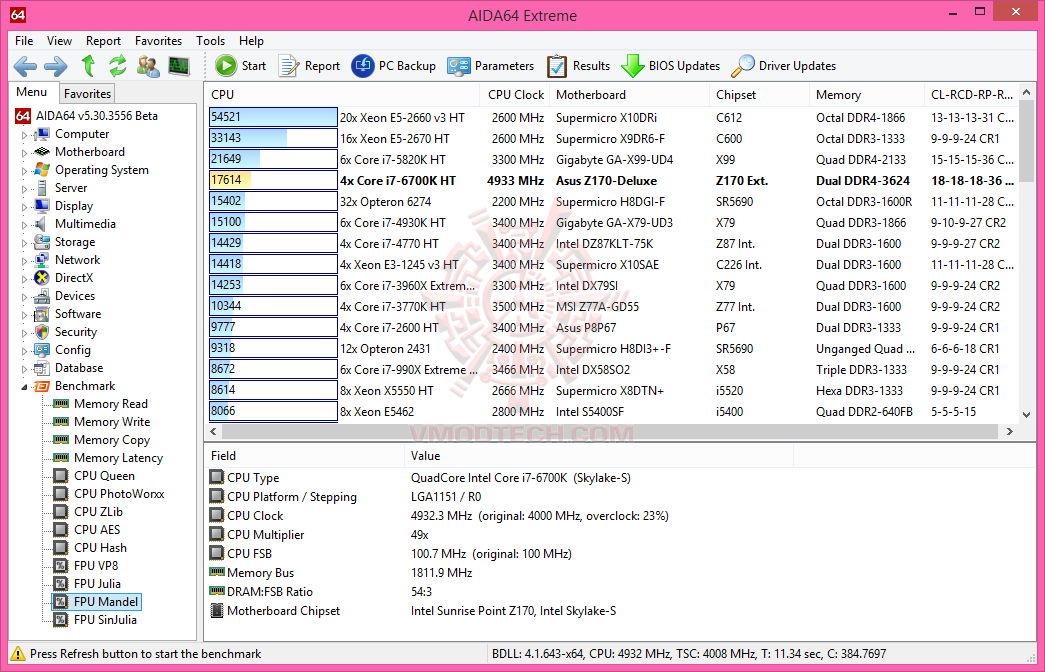Collapse the Benchmark tree node
This screenshot has height=672, width=1045.
(x=25, y=387)
